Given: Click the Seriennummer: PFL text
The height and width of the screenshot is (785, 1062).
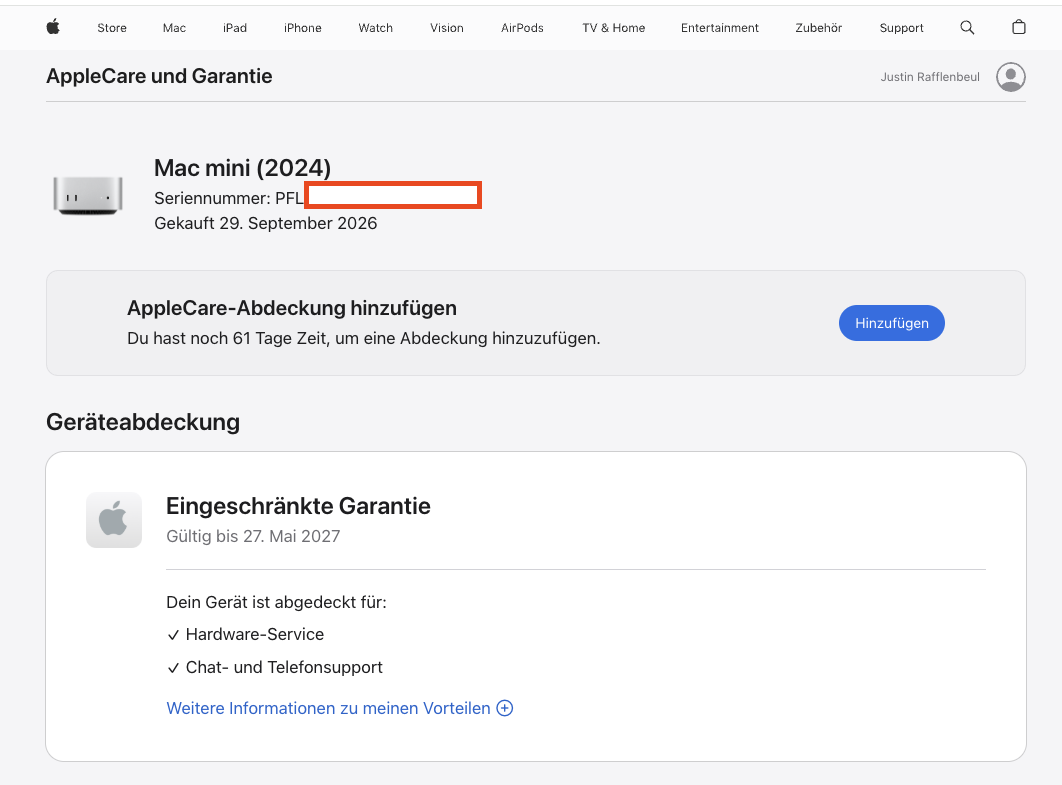Looking at the screenshot, I should point(229,198).
